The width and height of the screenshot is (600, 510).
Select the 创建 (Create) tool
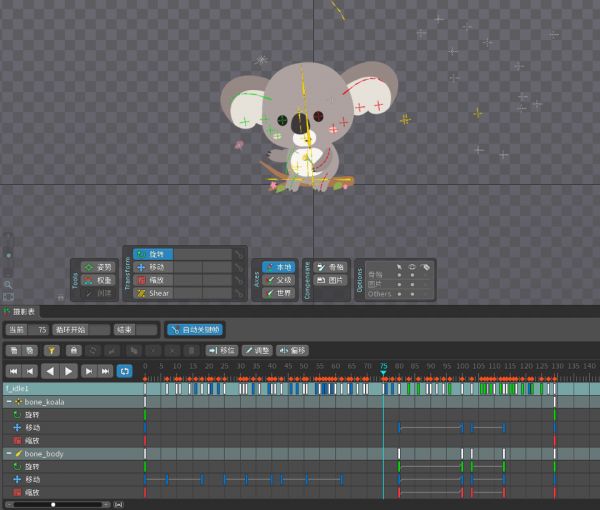click(x=98, y=293)
